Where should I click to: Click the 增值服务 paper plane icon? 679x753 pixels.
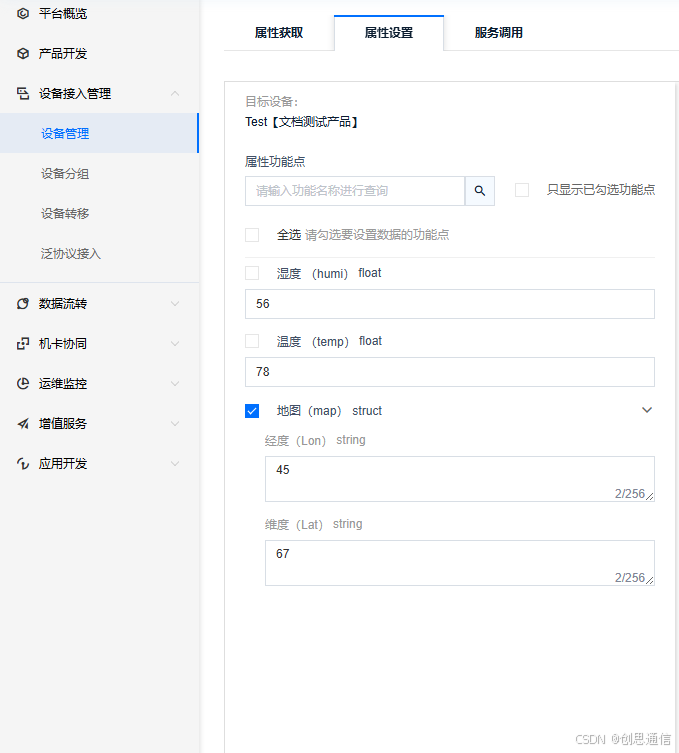[23, 423]
